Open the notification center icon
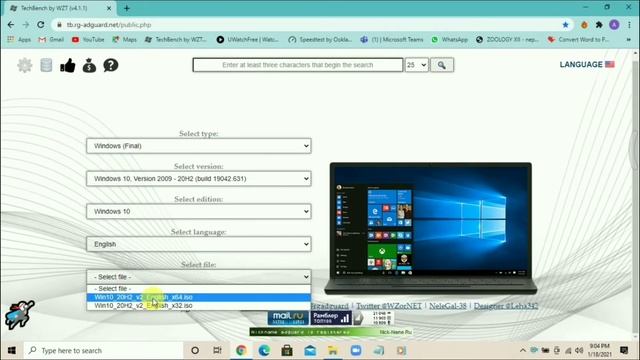Viewport: 640px width, 360px height. [x=624, y=350]
